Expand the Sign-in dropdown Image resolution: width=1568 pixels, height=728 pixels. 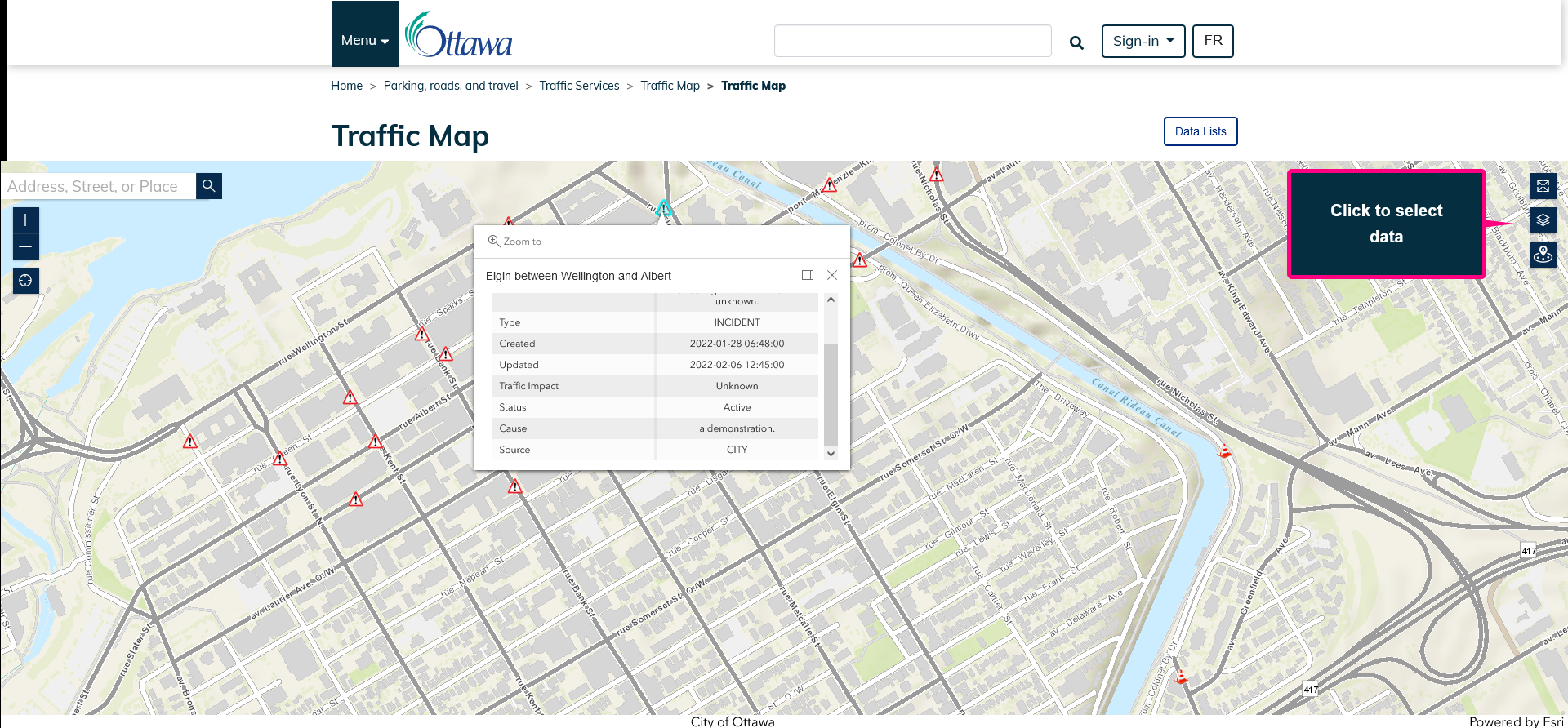[x=1143, y=41]
